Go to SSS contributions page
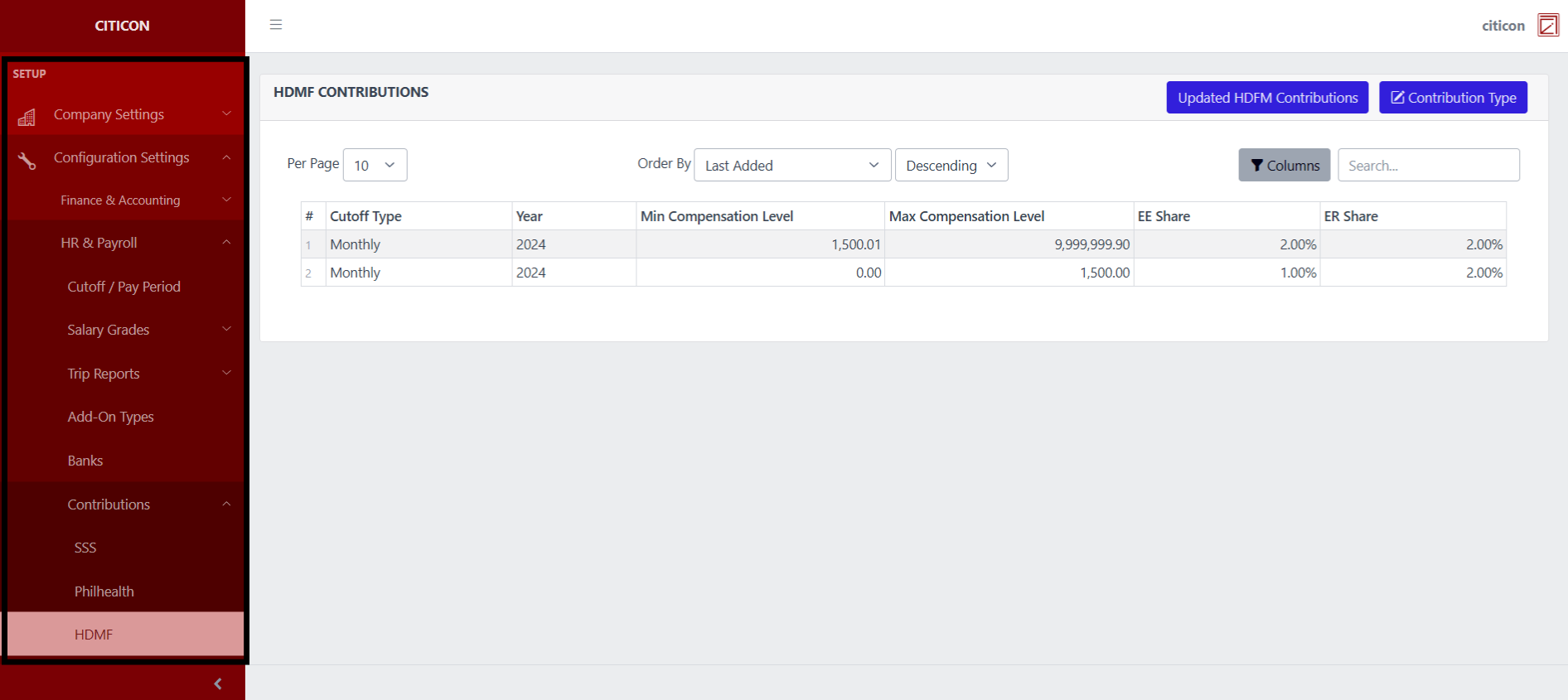This screenshot has width=1568, height=700. pyautogui.click(x=85, y=548)
